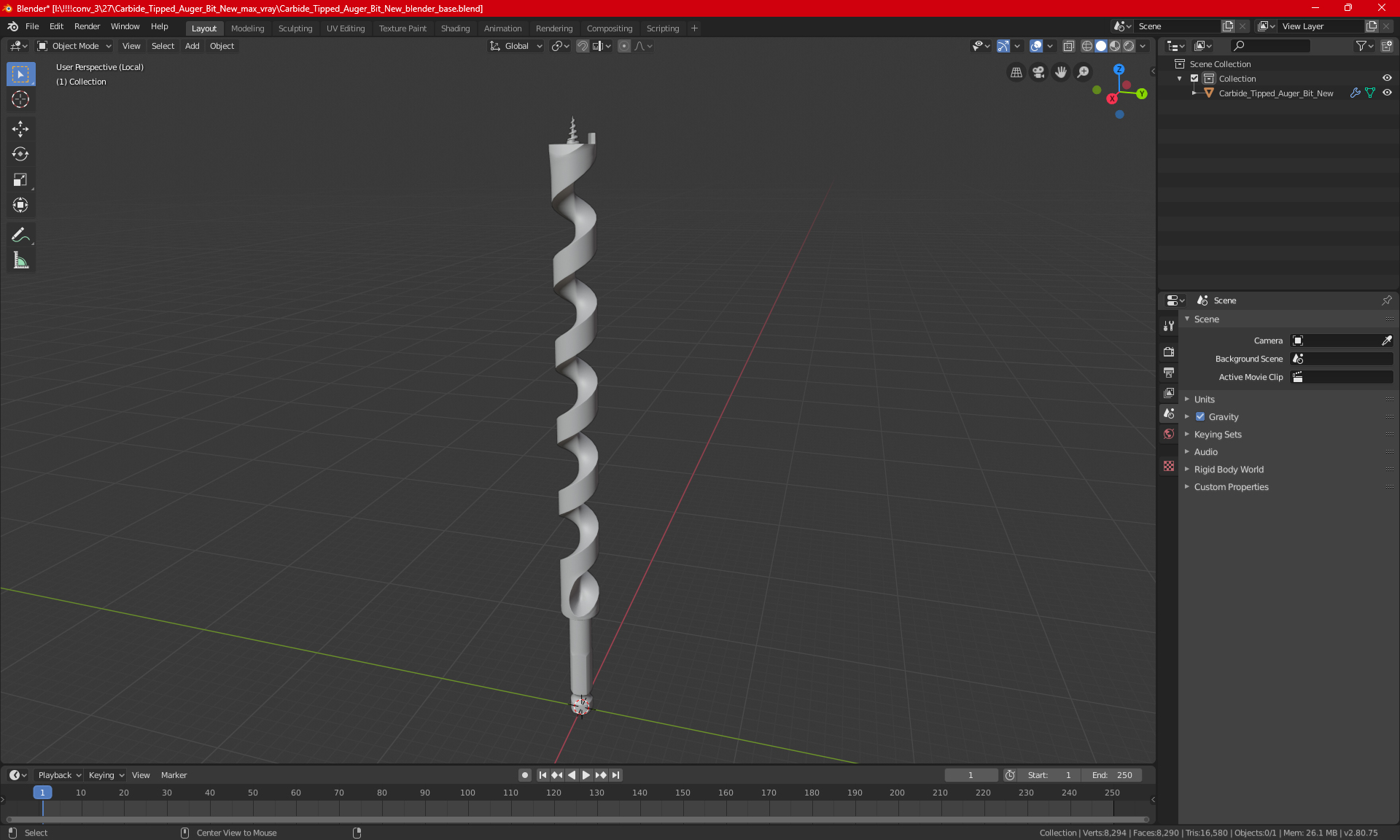Select the Measure tool
This screenshot has width=1400, height=840.
[x=20, y=260]
